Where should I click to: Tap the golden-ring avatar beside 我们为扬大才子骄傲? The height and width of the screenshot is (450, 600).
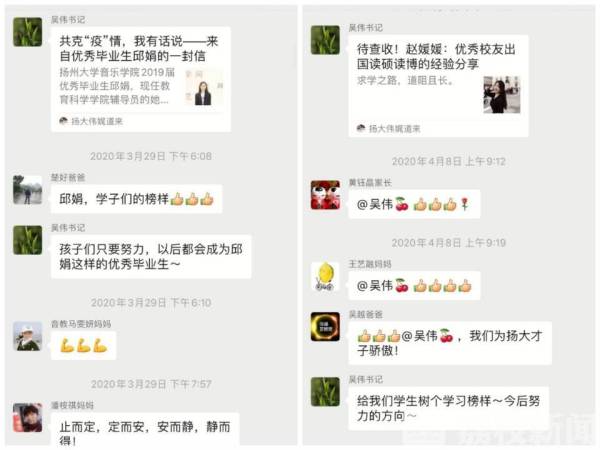[x=325, y=327]
